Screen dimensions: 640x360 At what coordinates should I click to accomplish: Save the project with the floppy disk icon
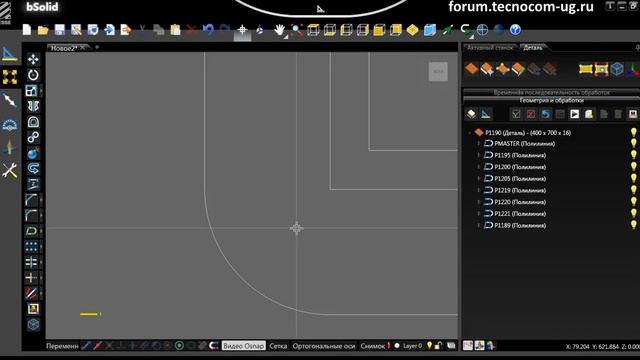60,30
